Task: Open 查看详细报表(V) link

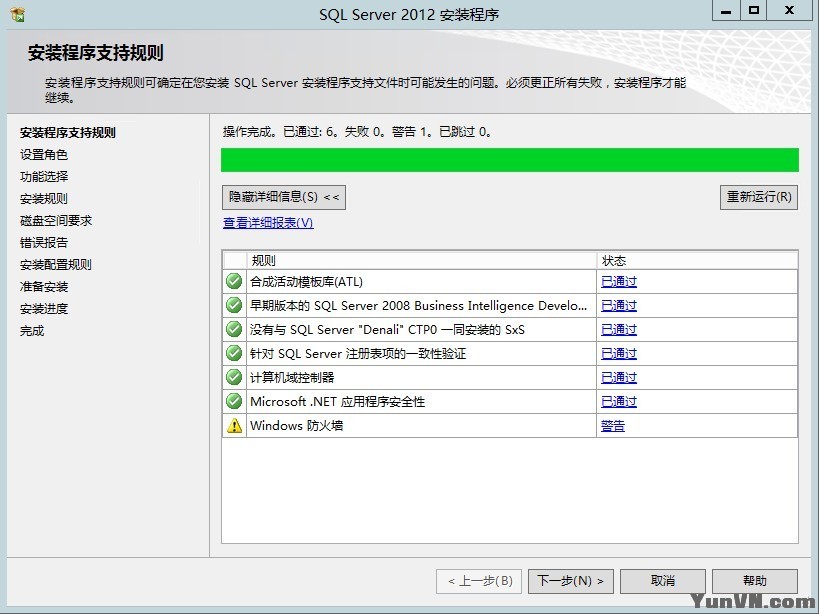Action: coord(268,223)
